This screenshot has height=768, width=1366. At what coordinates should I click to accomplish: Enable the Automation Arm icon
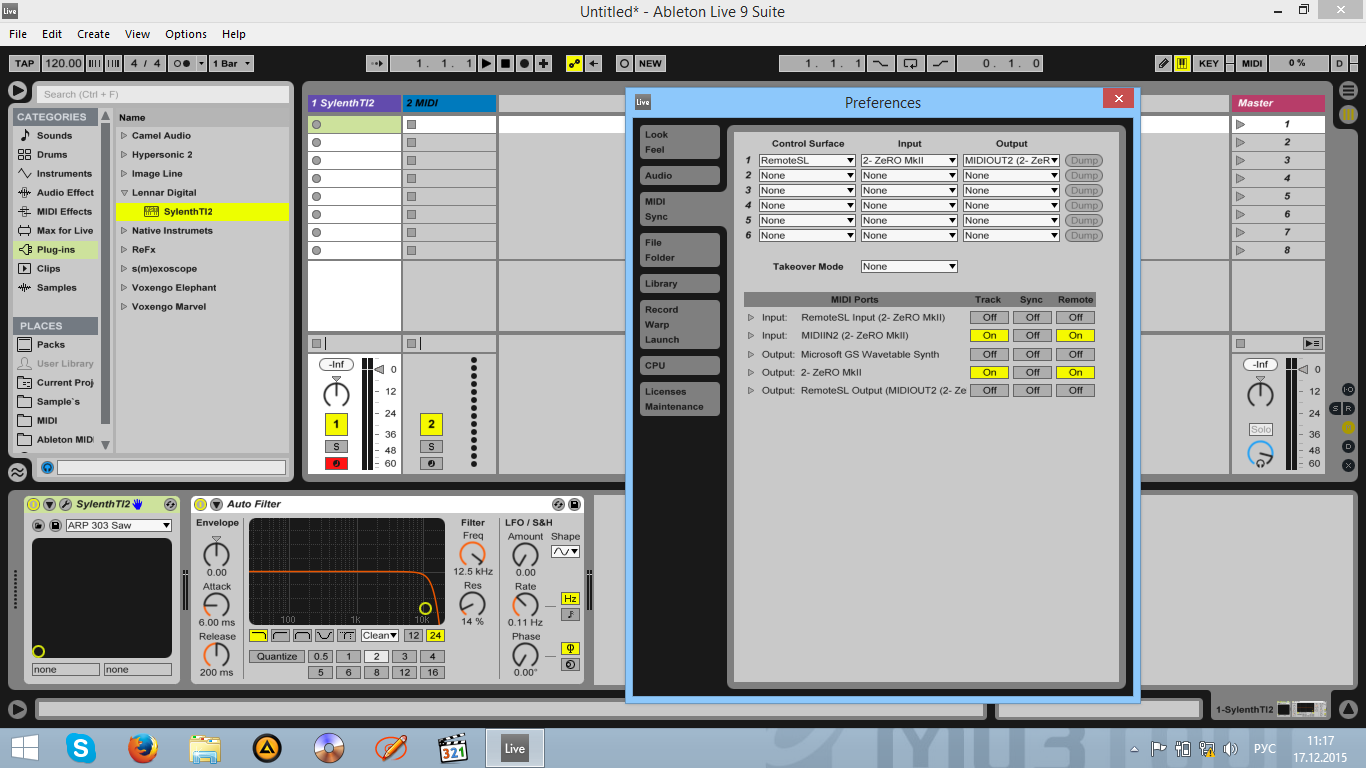tap(574, 63)
